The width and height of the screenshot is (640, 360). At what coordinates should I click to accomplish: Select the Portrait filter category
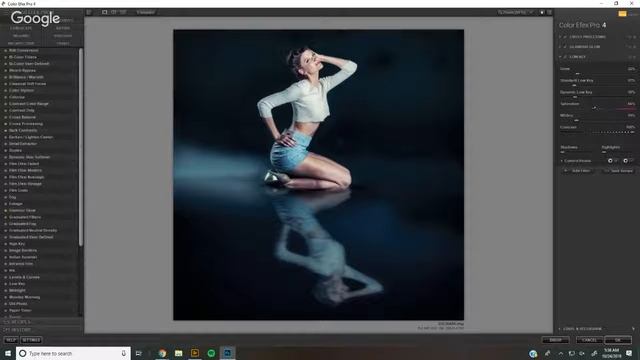coord(63,36)
